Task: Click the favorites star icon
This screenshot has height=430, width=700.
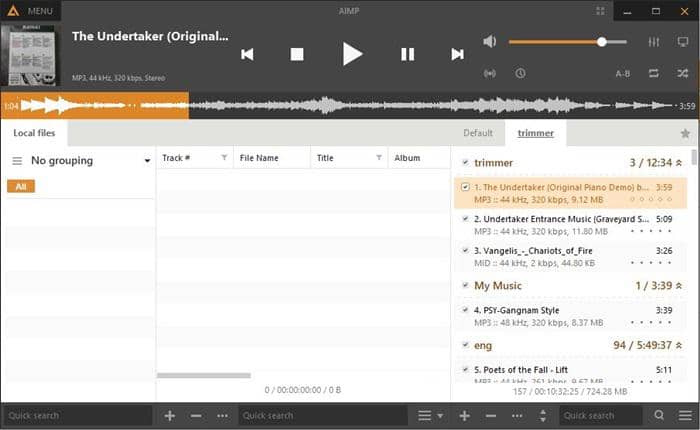Action: pos(685,133)
